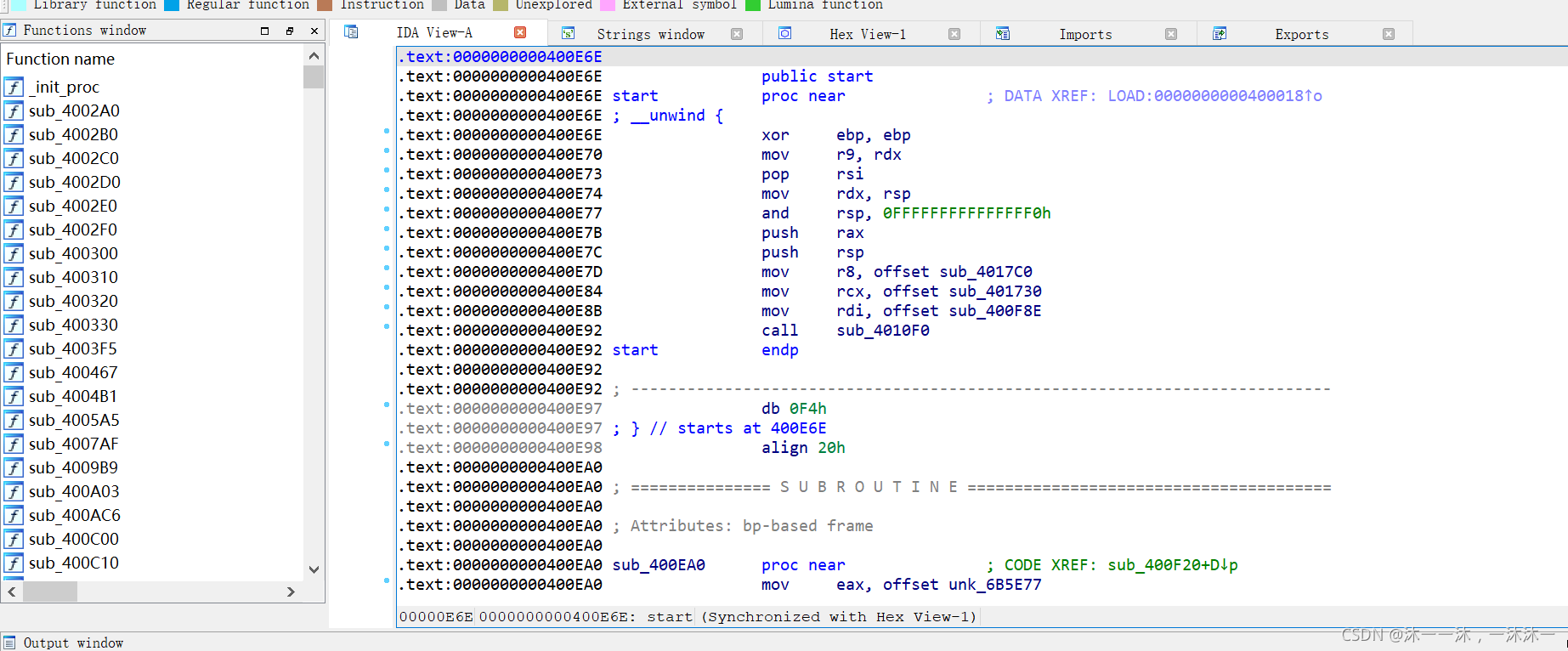Click the Imports tab icon
The width and height of the screenshot is (1568, 651).
coord(1003,33)
